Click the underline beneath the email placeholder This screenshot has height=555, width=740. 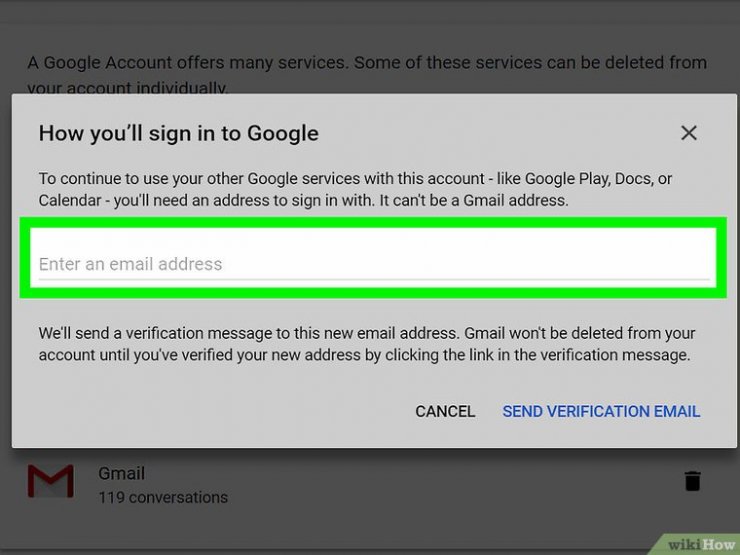370,279
